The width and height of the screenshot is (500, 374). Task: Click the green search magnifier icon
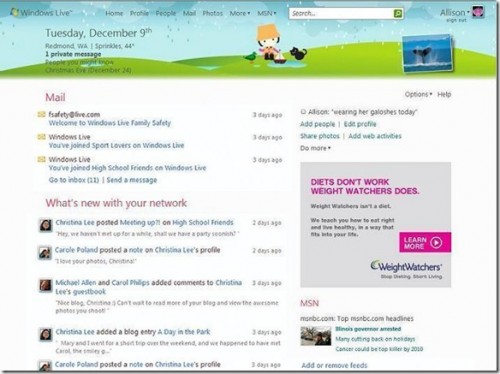398,13
